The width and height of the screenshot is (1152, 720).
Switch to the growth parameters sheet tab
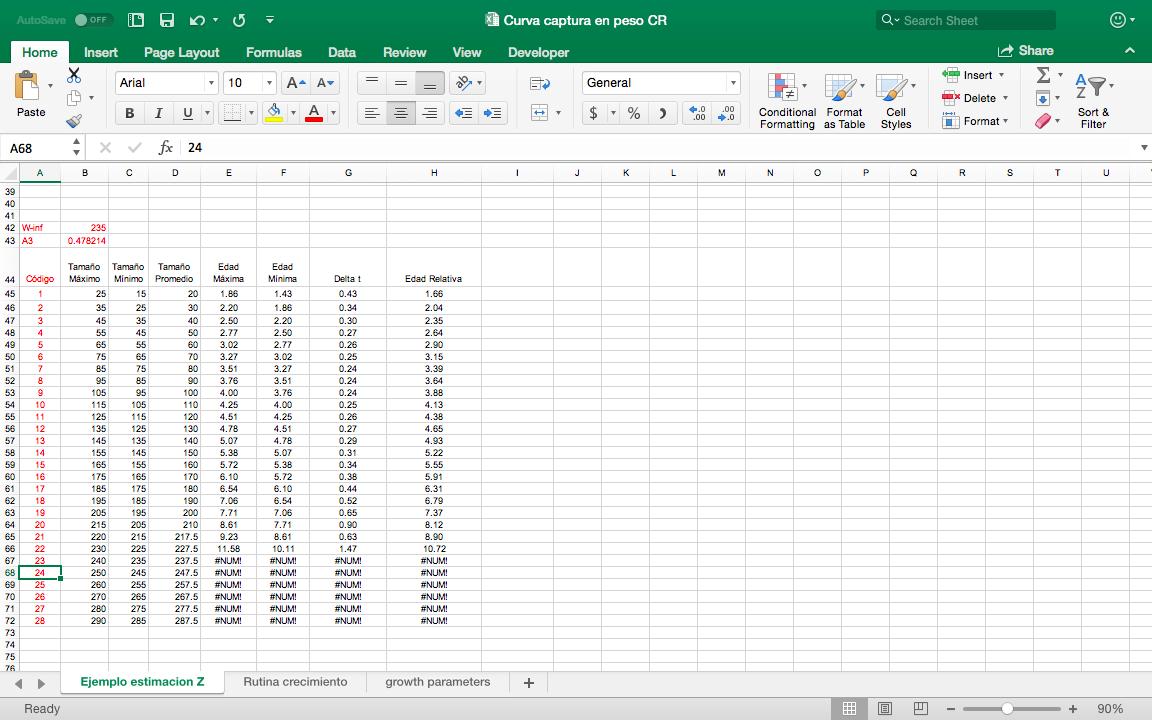(x=437, y=682)
